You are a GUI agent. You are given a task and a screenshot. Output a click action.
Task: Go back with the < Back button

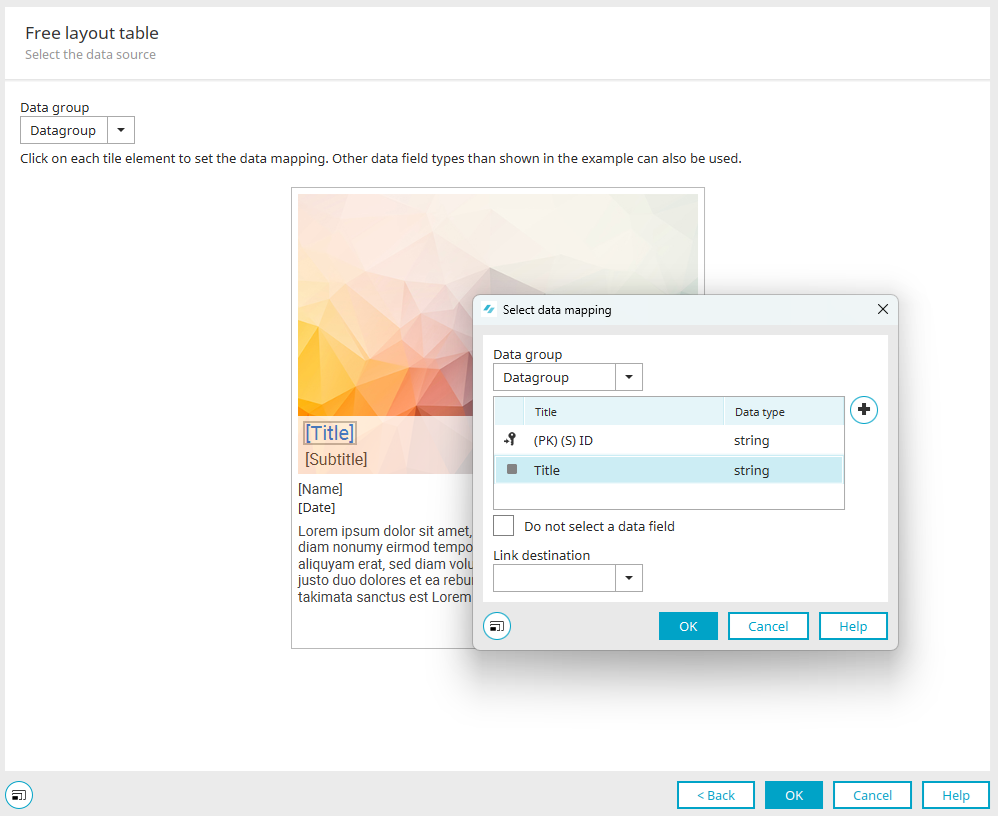coord(716,795)
